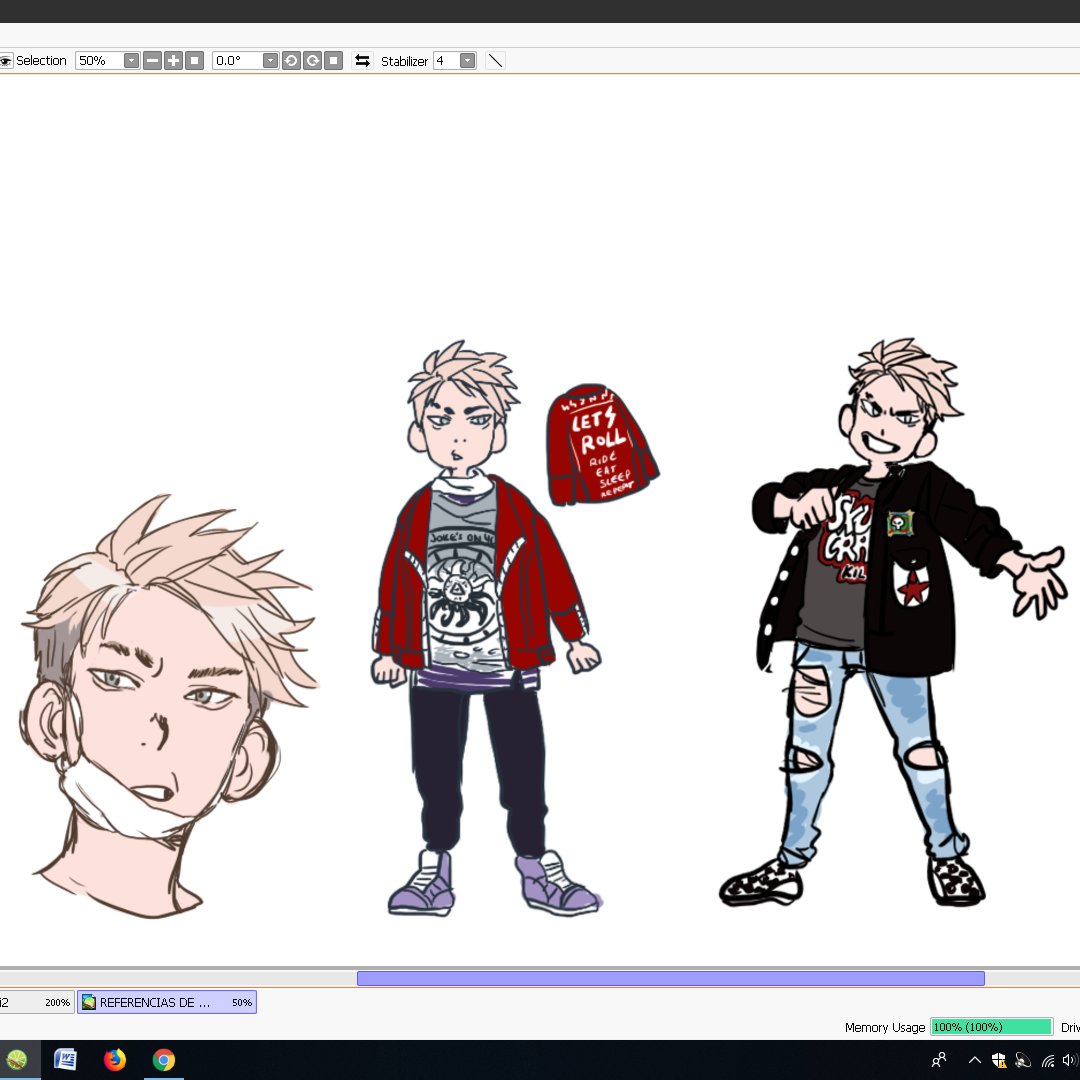The width and height of the screenshot is (1080, 1080).
Task: Open the People icon in system tray
Action: click(938, 1060)
